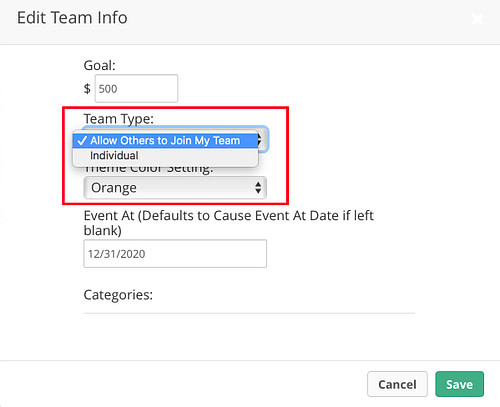This screenshot has width=500, height=407.
Task: Click the Team Type select arrows
Action: click(260, 139)
